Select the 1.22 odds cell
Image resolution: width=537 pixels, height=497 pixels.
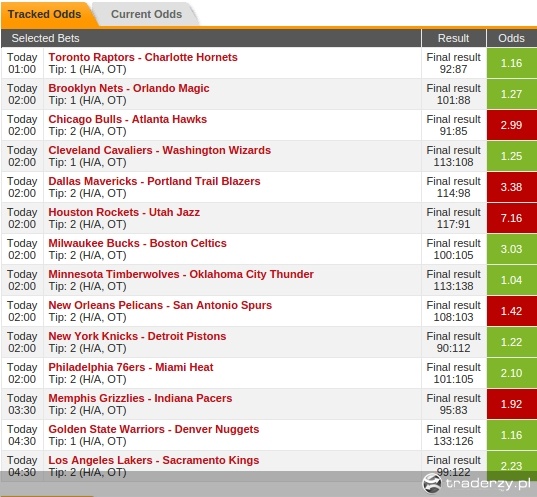[512, 342]
